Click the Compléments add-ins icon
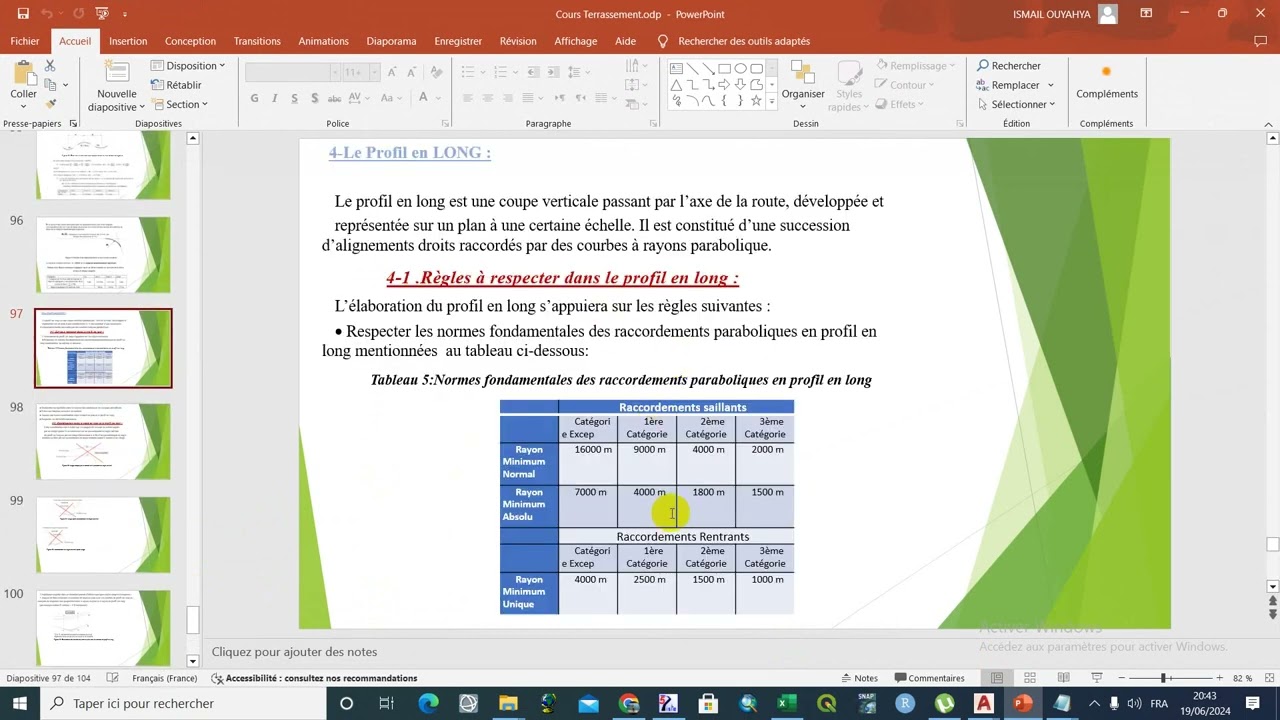This screenshot has height=720, width=1280. click(x=1106, y=72)
